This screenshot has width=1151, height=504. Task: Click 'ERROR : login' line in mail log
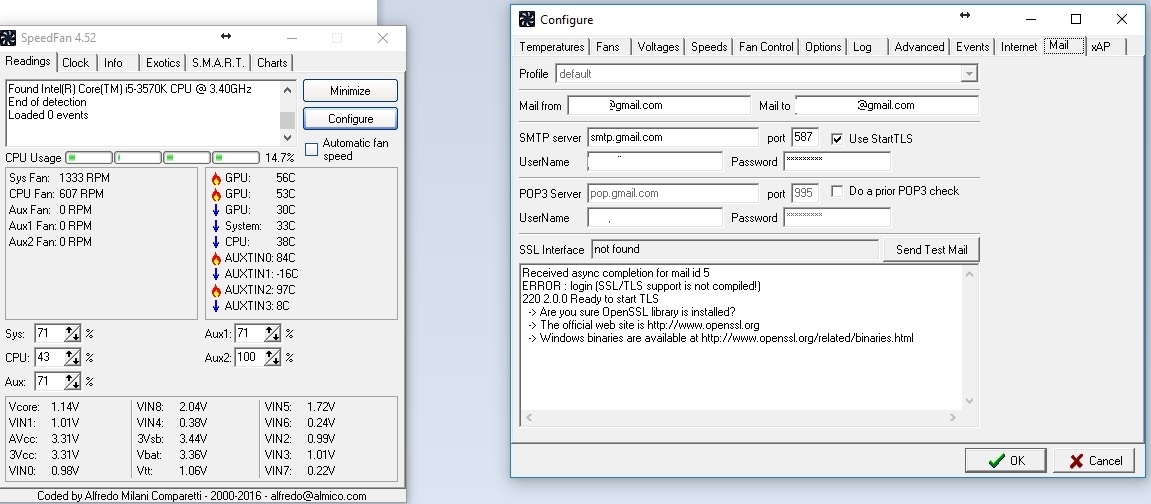(642, 286)
